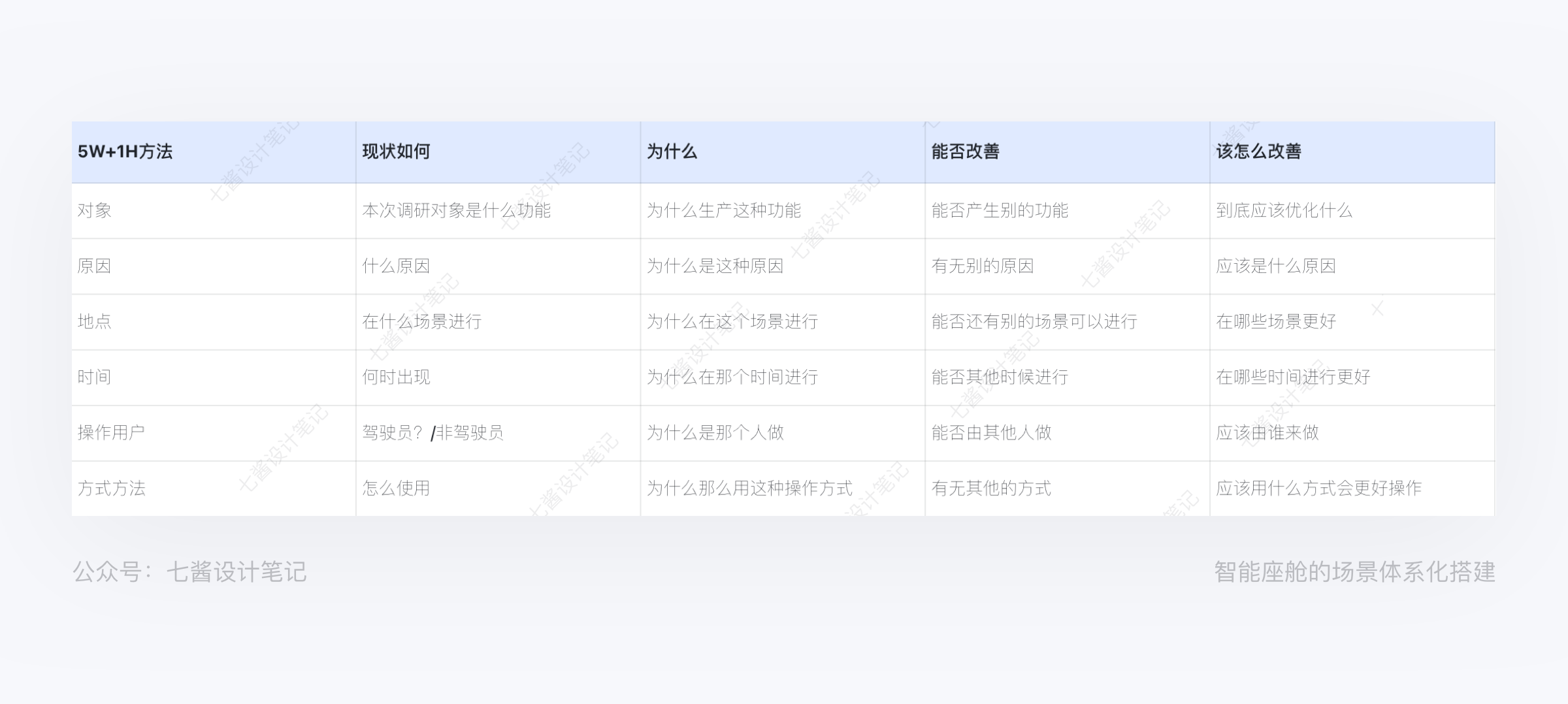Select the cell "本次调研对象是什么功能"
The image size is (1568, 704).
coord(498,210)
